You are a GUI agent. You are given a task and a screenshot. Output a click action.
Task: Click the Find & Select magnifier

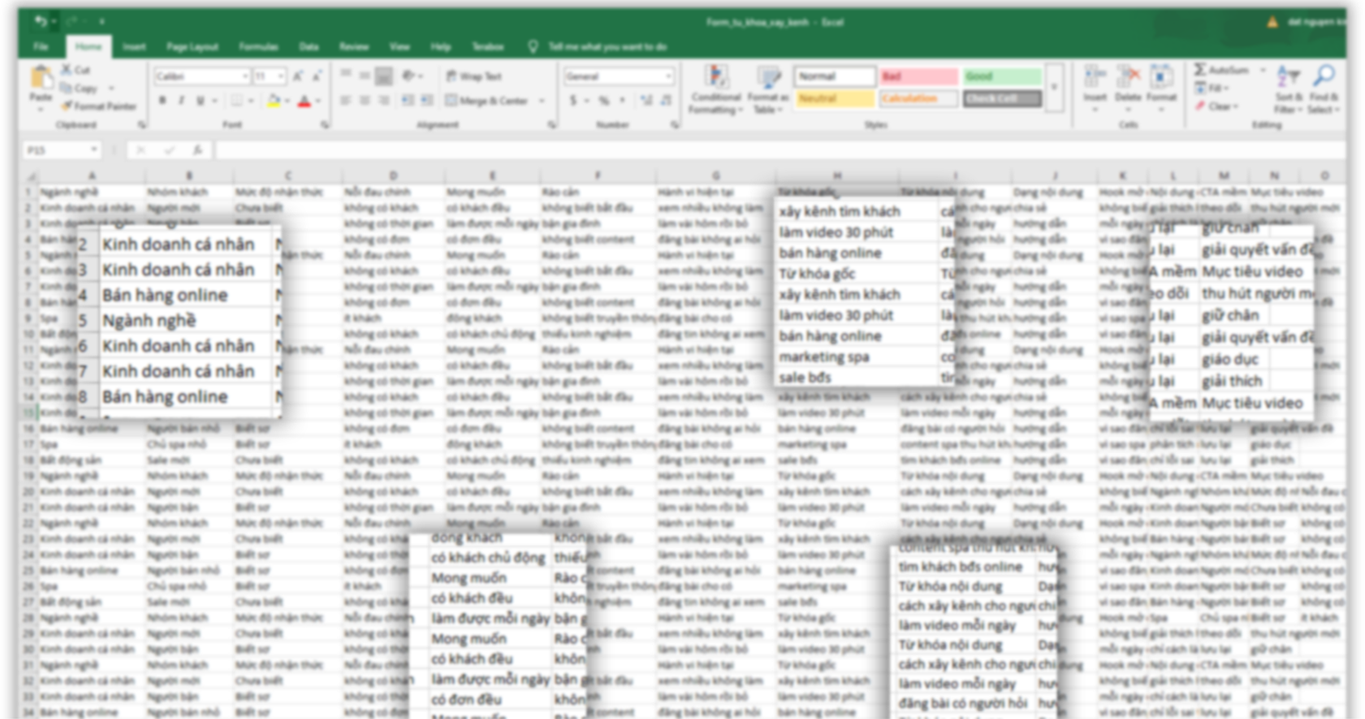[x=1324, y=82]
